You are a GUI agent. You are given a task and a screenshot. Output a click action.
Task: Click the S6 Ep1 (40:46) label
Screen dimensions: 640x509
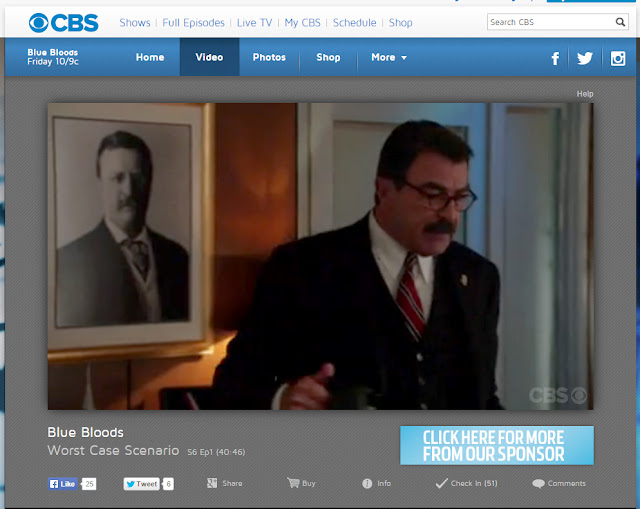coord(216,452)
